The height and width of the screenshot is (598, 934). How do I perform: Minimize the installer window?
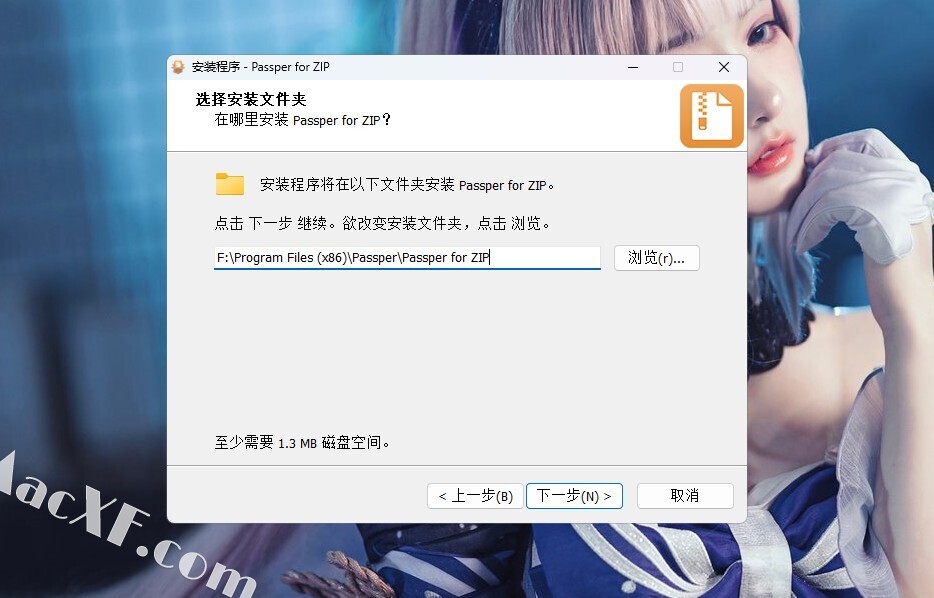(x=633, y=67)
